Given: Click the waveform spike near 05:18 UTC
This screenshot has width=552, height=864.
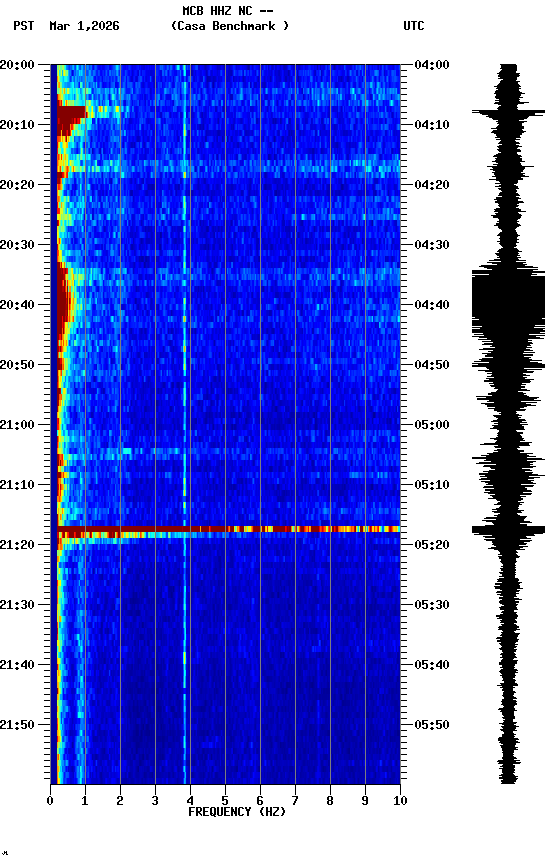Looking at the screenshot, I should click(508, 530).
